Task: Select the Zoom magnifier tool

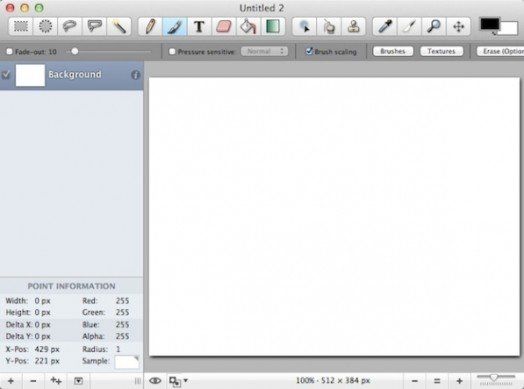Action: click(x=434, y=26)
